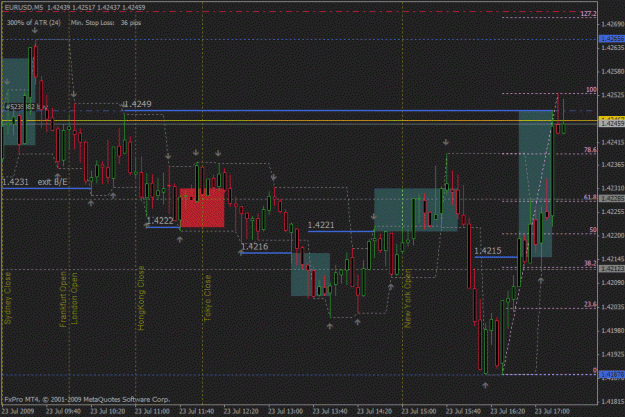Select the HongKong Close session label
Image resolution: width=625 pixels, height=417 pixels.
click(141, 298)
